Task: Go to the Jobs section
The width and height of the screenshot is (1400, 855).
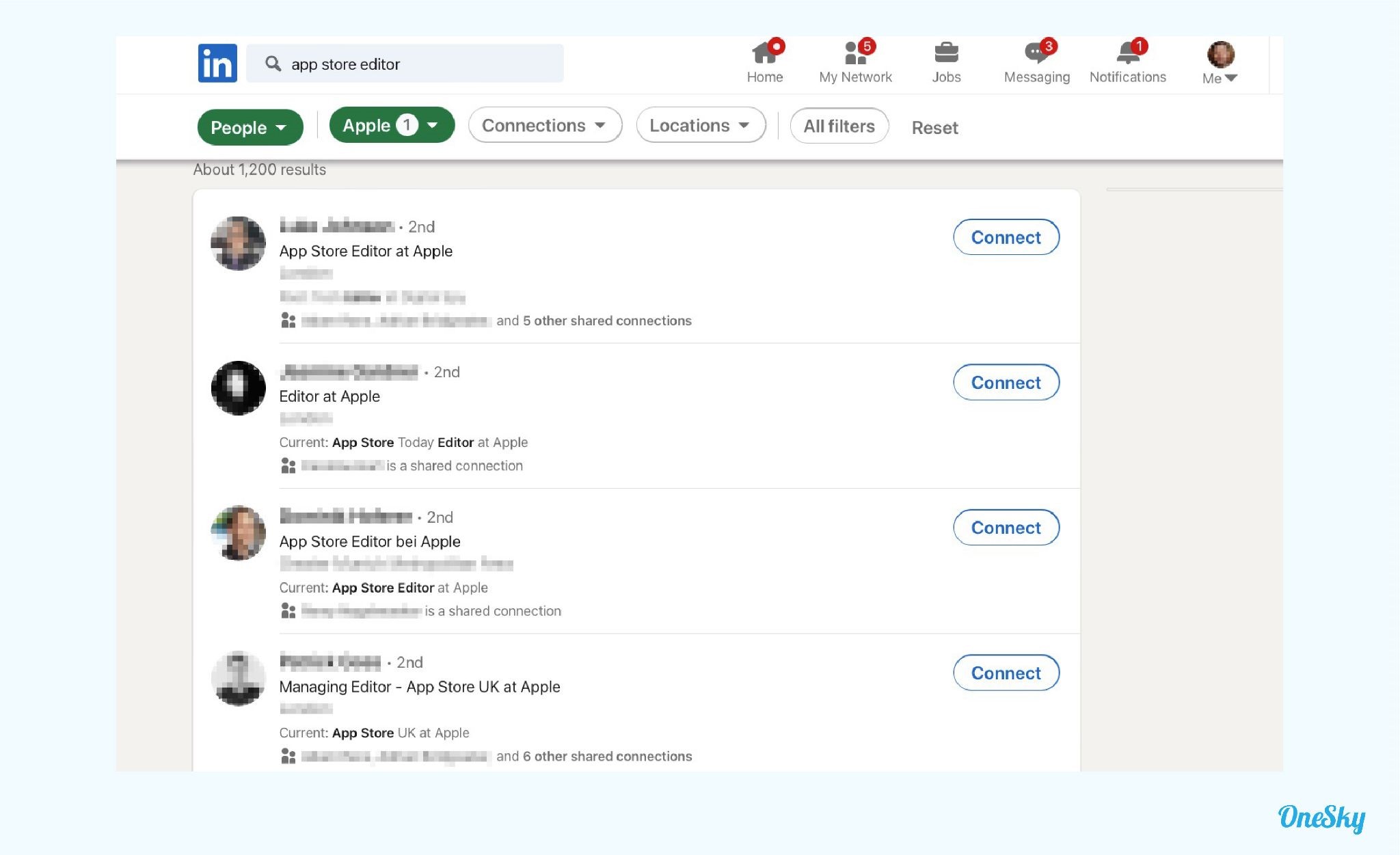Action: [x=946, y=62]
